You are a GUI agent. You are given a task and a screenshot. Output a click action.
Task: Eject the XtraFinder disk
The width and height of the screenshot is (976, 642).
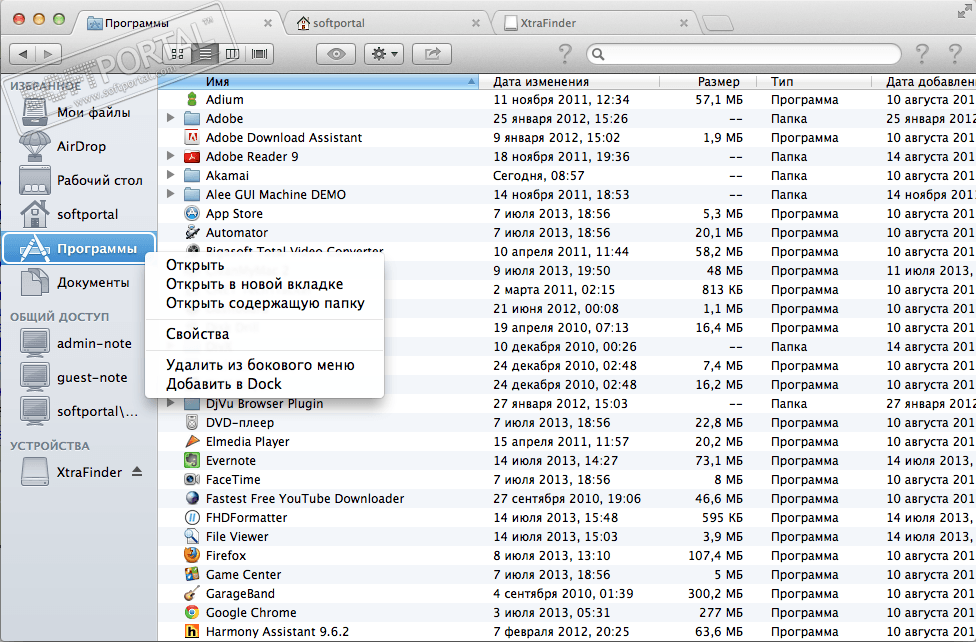(138, 472)
